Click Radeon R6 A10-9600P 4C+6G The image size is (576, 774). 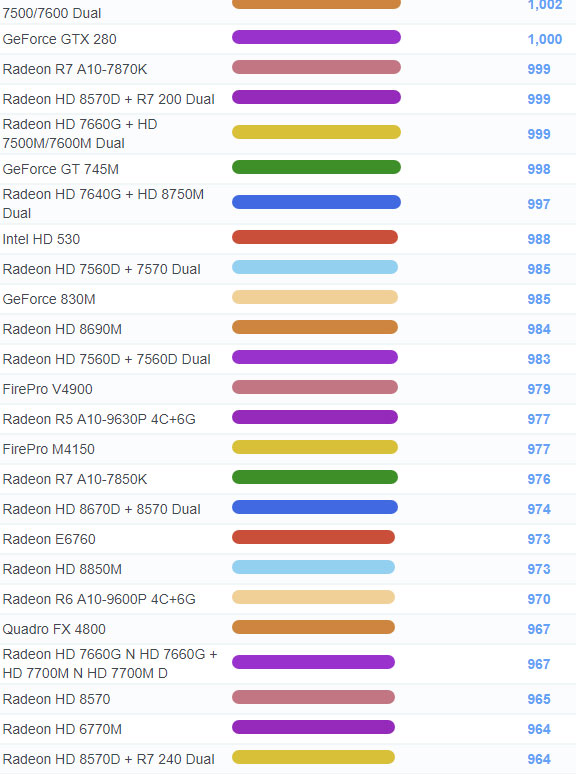[x=99, y=599]
